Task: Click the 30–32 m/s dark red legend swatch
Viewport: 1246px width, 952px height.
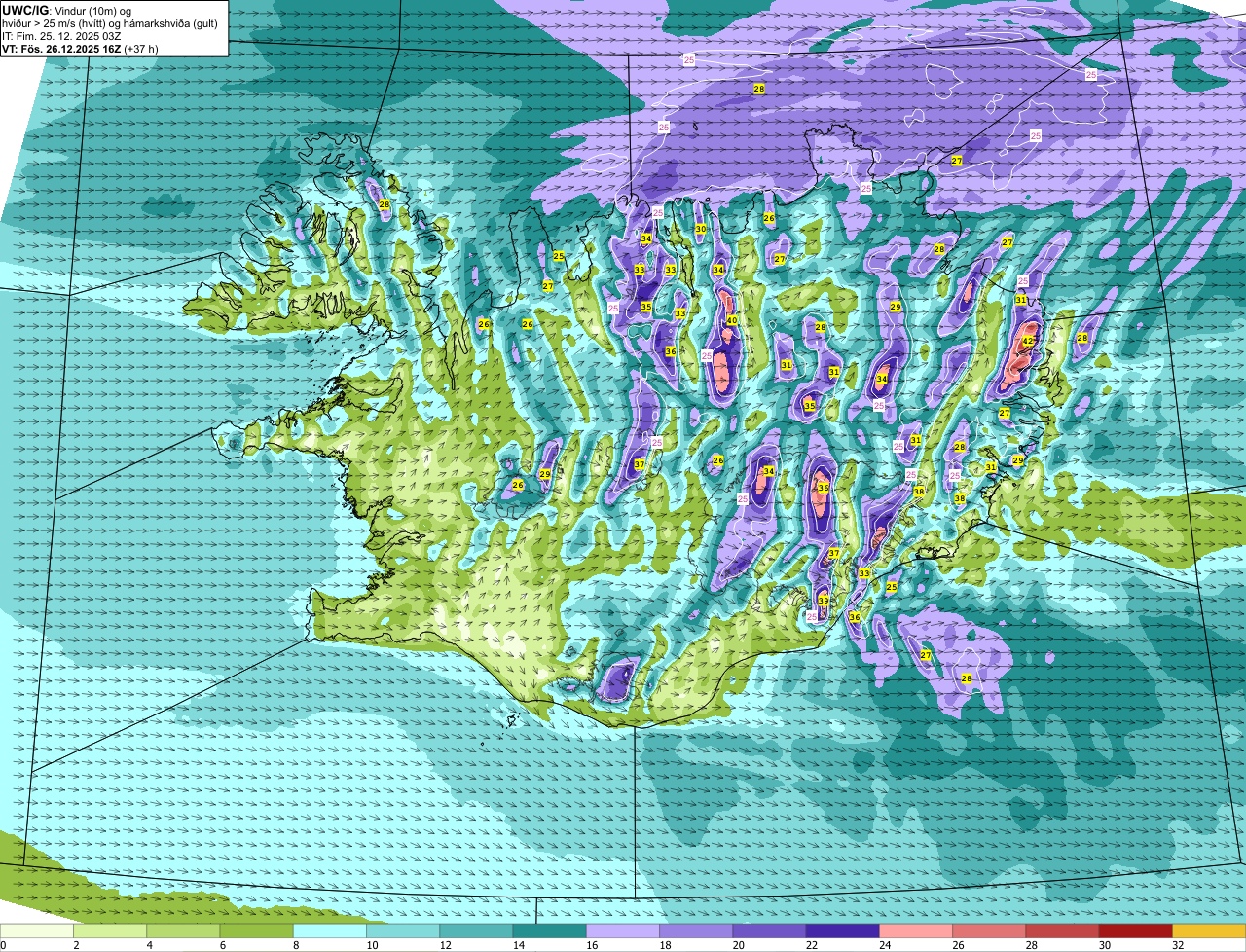Action: pyautogui.click(x=1136, y=932)
